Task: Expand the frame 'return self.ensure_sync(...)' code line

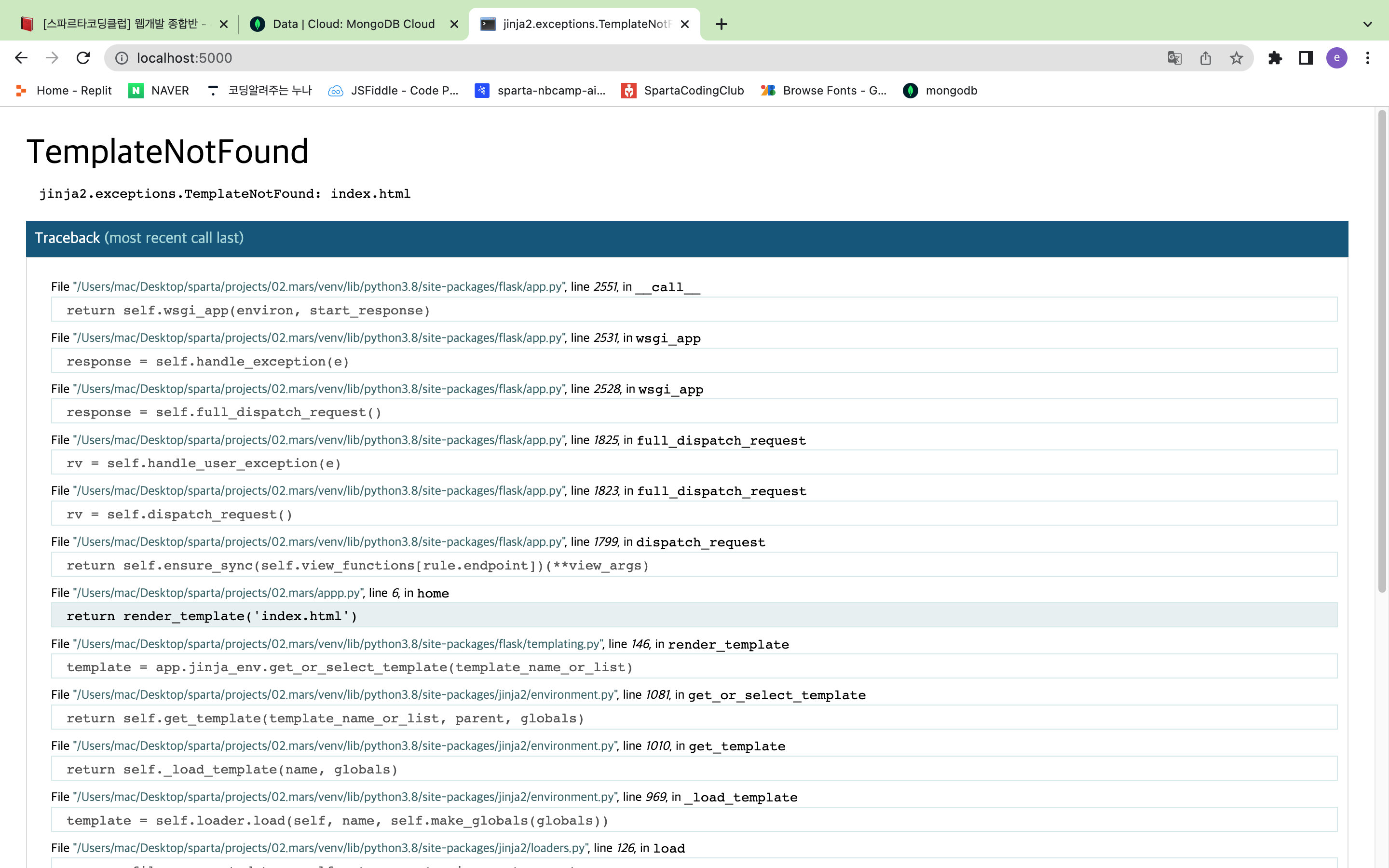Action: [x=694, y=565]
